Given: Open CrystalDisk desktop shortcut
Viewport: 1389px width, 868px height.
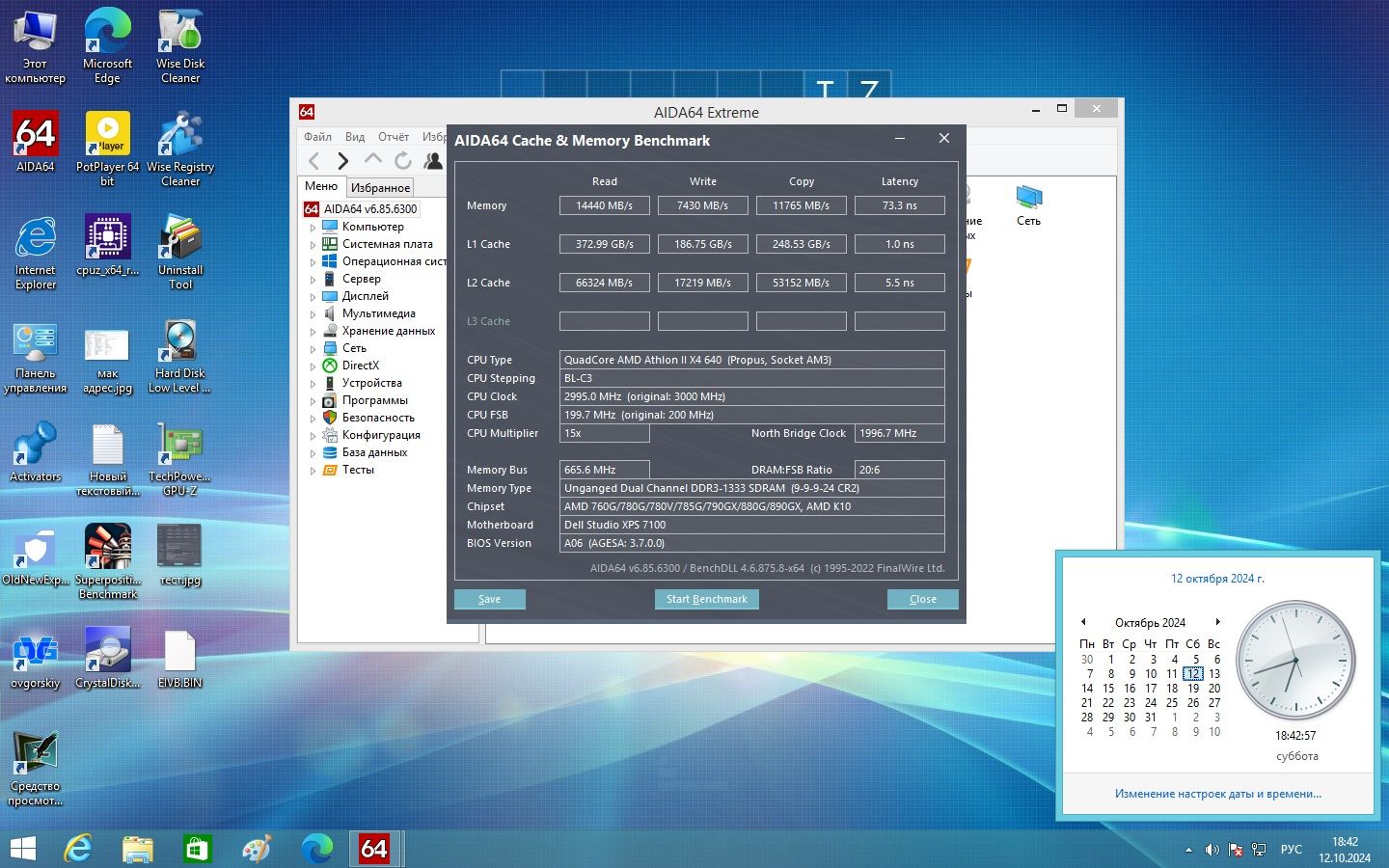Looking at the screenshot, I should [107, 658].
